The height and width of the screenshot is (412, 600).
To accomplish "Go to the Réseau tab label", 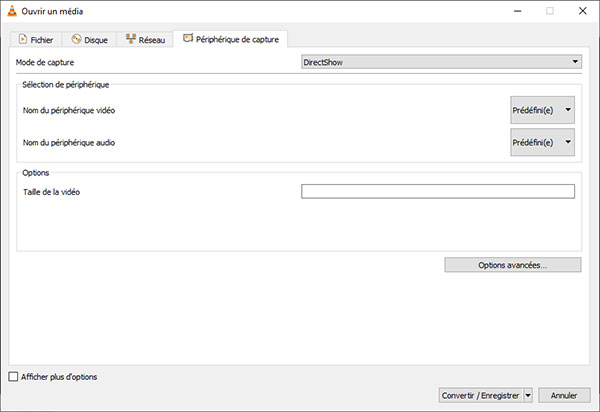I will point(152,40).
